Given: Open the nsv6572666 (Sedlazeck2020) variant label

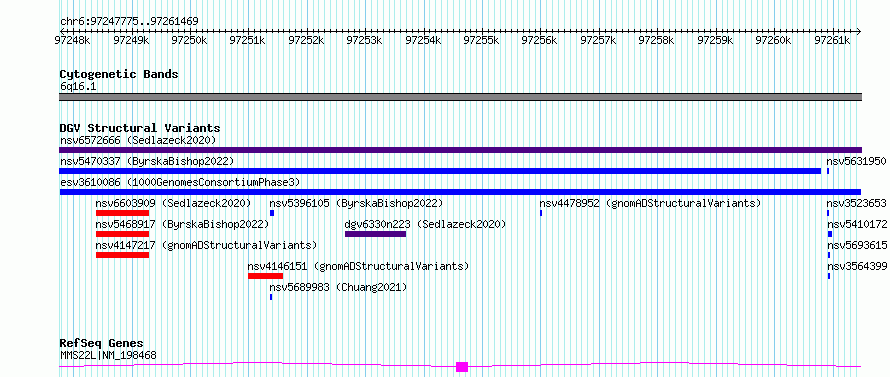Looking at the screenshot, I should 138,140.
